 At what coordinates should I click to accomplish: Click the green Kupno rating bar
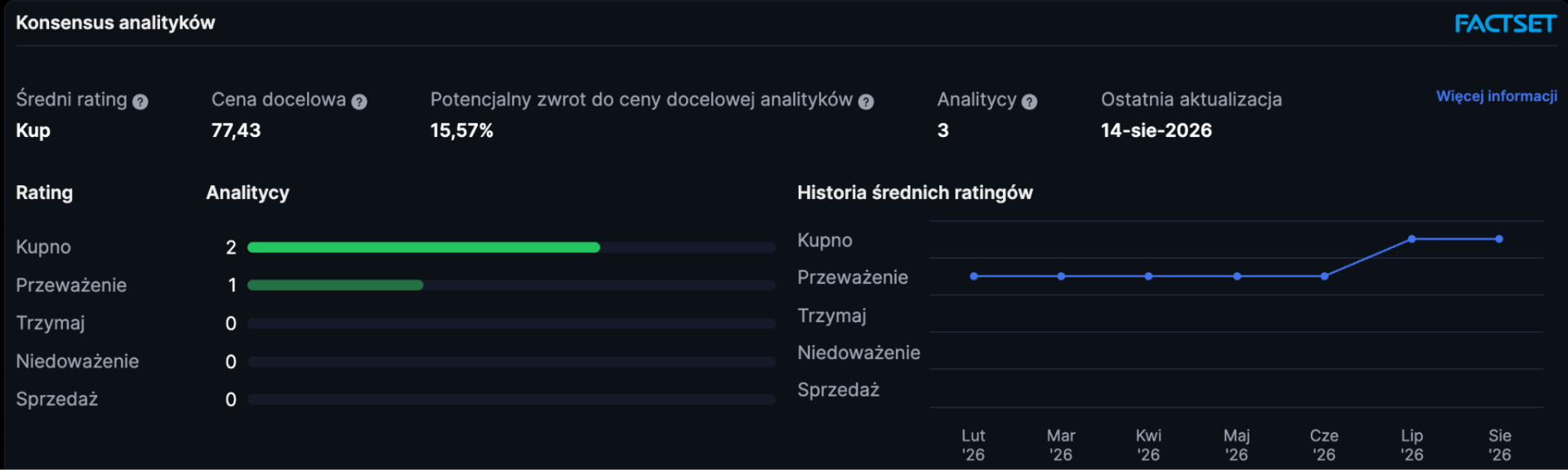tap(424, 247)
